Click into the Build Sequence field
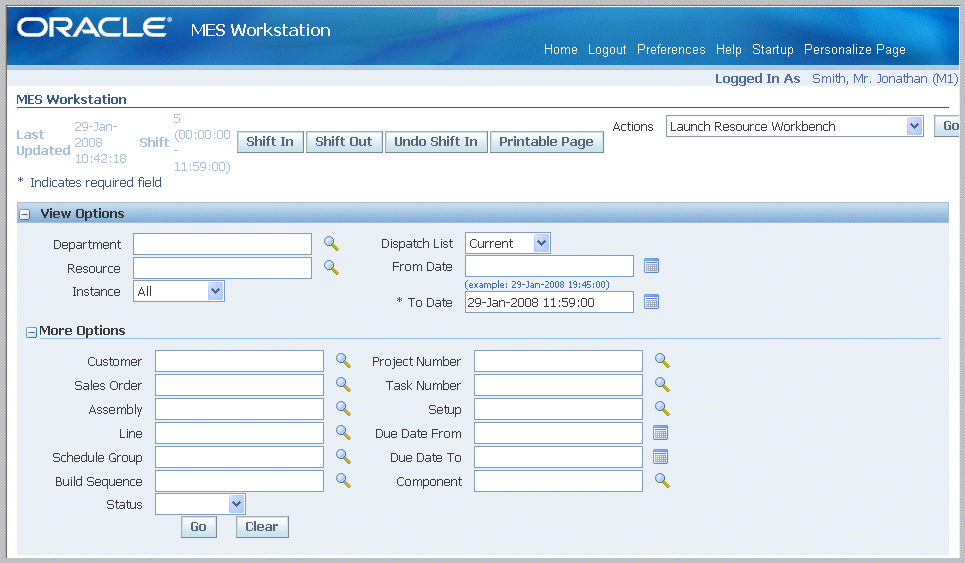965x563 pixels. point(239,481)
